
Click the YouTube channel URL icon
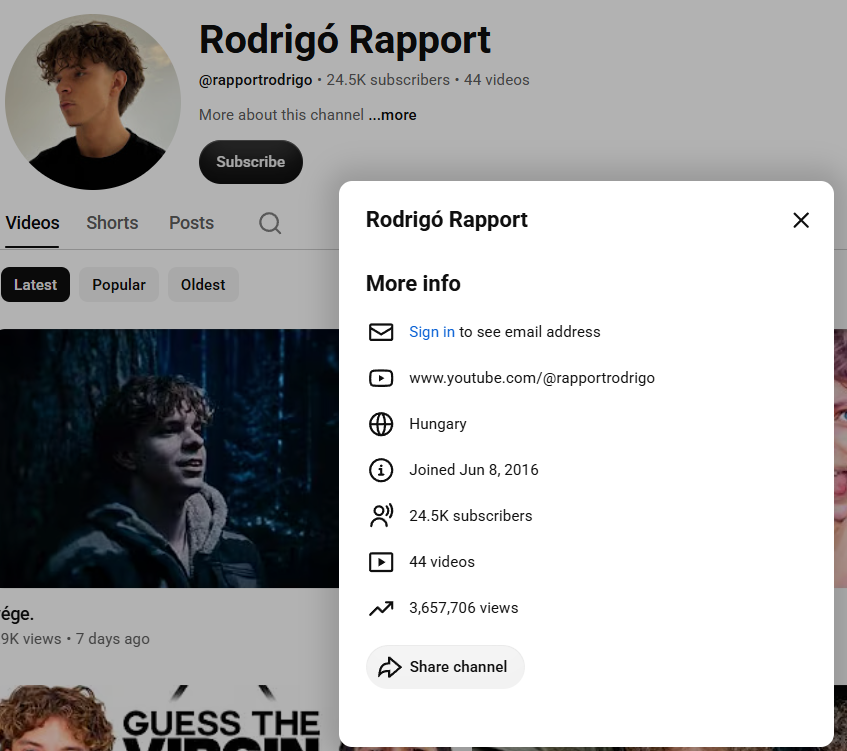(381, 378)
